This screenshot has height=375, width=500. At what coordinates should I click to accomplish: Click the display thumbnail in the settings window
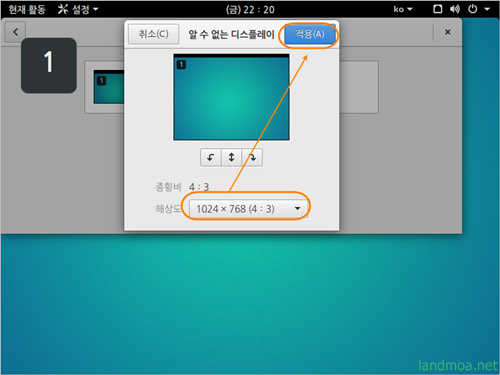(x=109, y=87)
